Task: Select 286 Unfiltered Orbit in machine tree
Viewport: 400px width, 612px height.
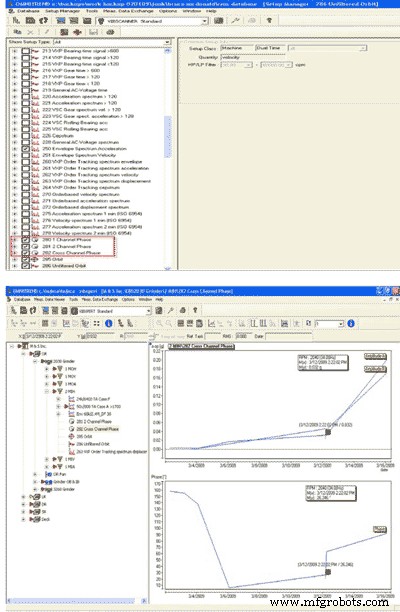Action: pos(92,444)
